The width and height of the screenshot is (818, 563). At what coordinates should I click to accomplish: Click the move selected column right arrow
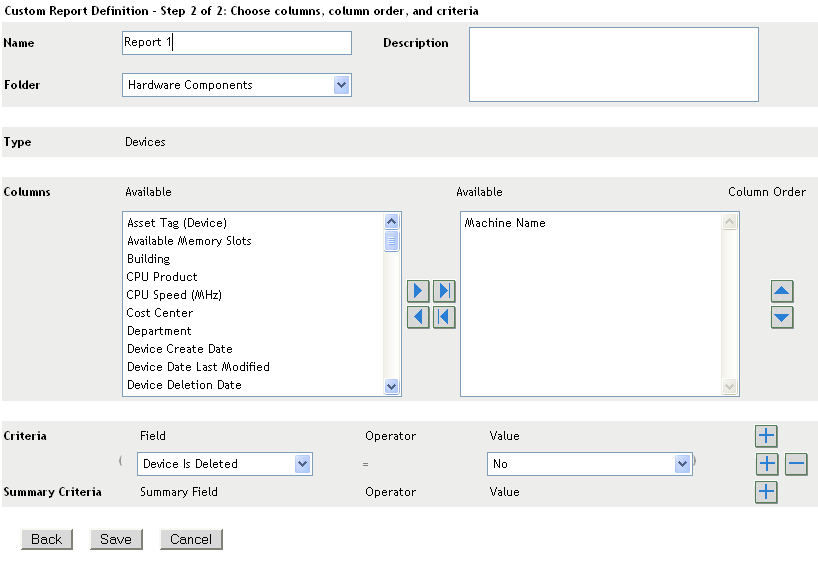420,291
